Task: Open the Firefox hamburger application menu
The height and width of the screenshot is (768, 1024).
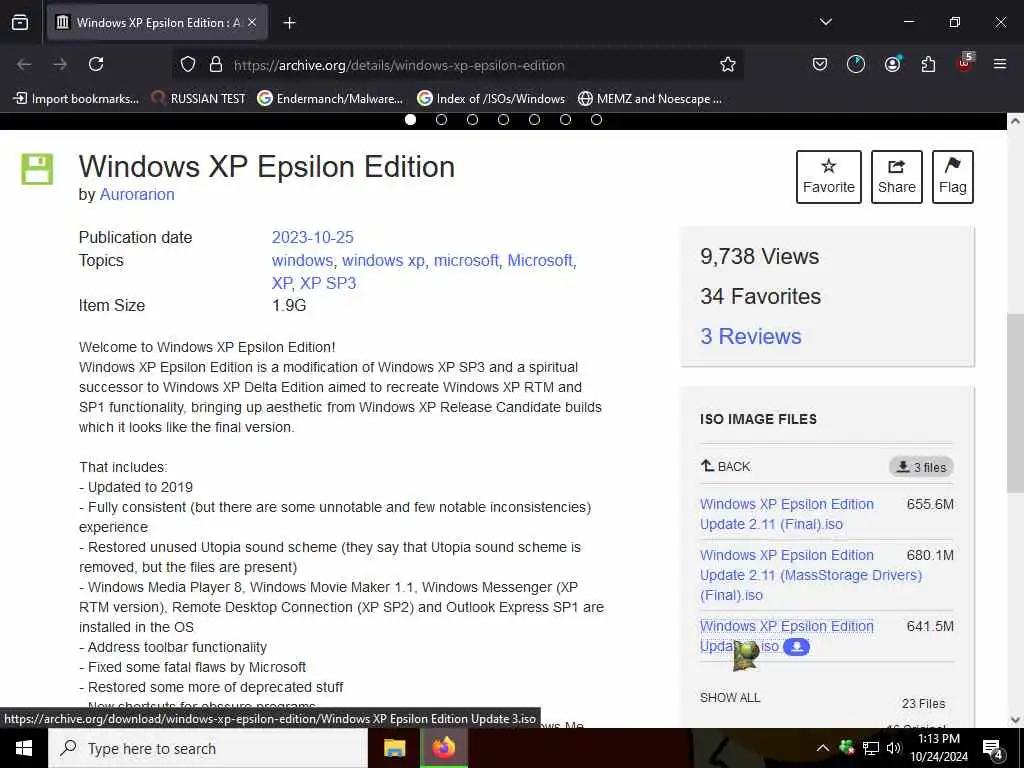Action: 1000,64
